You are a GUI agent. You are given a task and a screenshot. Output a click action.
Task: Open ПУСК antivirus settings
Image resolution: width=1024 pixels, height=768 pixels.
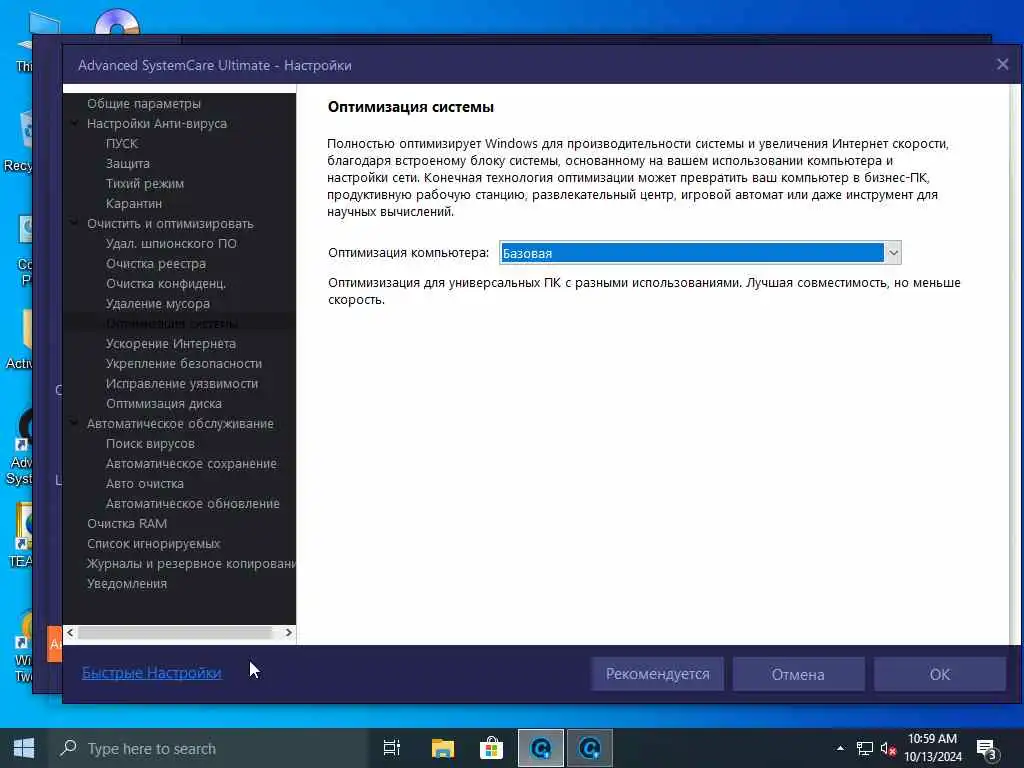point(121,143)
